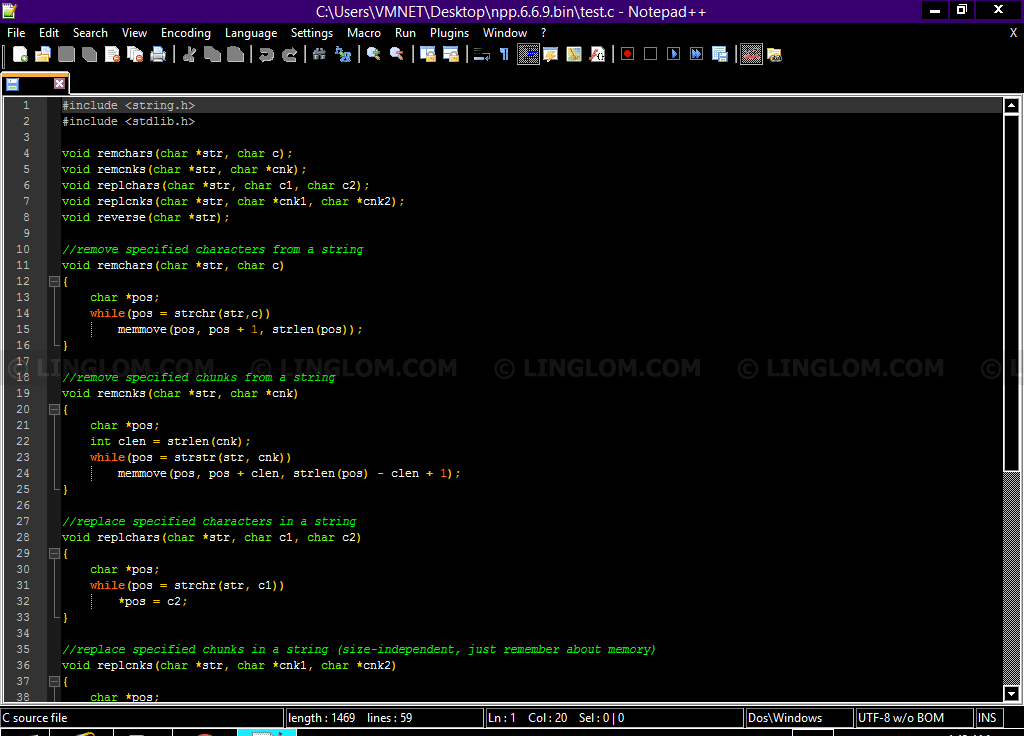The width and height of the screenshot is (1024, 736).
Task: Click the Cut scissors icon
Action: 189,55
